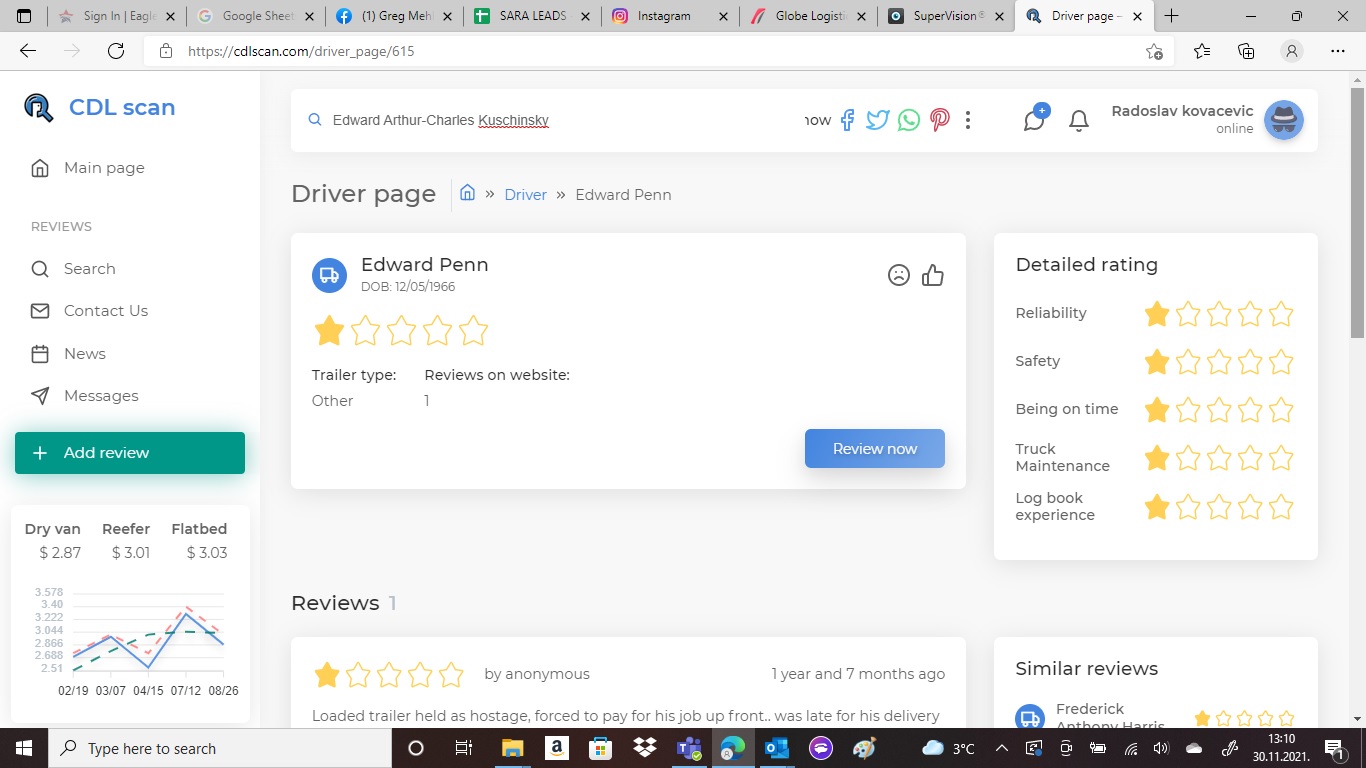The height and width of the screenshot is (768, 1366).
Task: Switch to the Instagram browser tab
Action: (665, 16)
